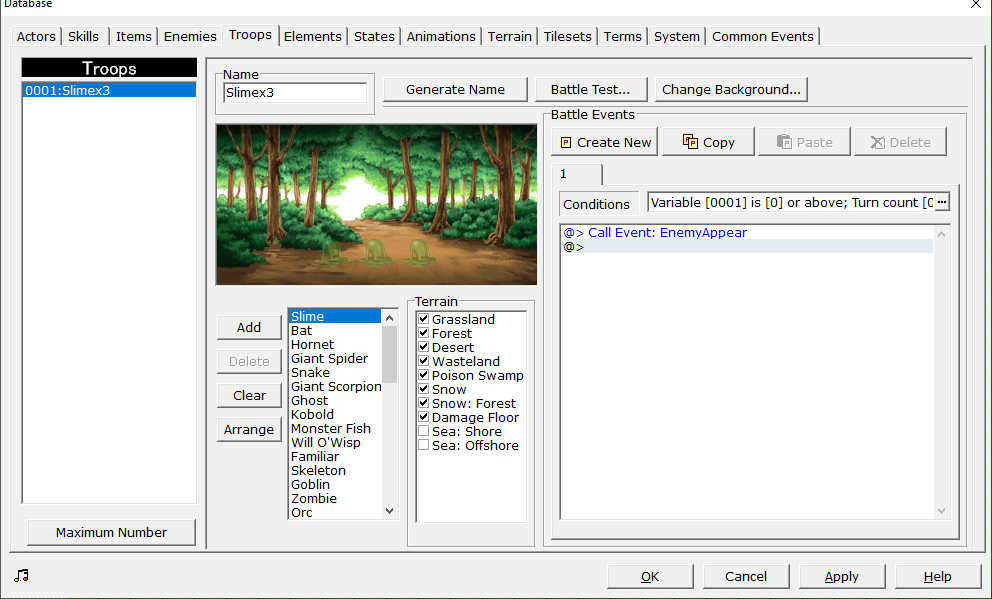Click event commands scroll down arrow
Image resolution: width=992 pixels, height=599 pixels.
(941, 511)
